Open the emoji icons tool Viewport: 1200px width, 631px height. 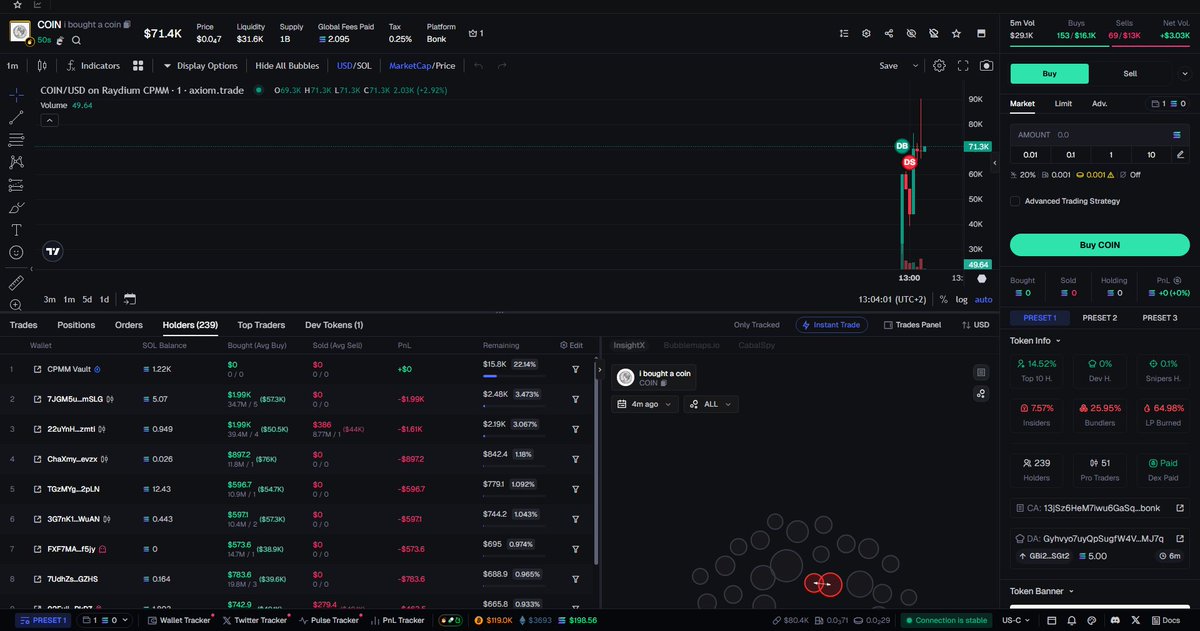(x=16, y=253)
